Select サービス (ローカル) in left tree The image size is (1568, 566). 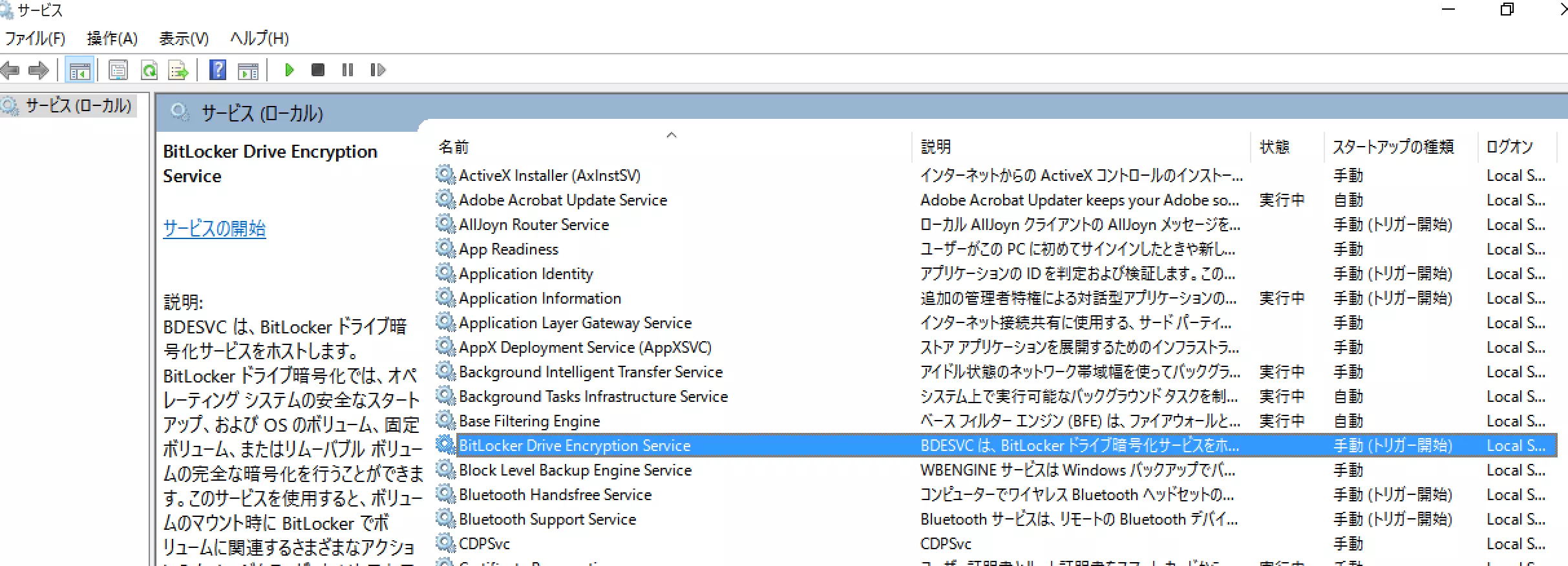click(78, 105)
